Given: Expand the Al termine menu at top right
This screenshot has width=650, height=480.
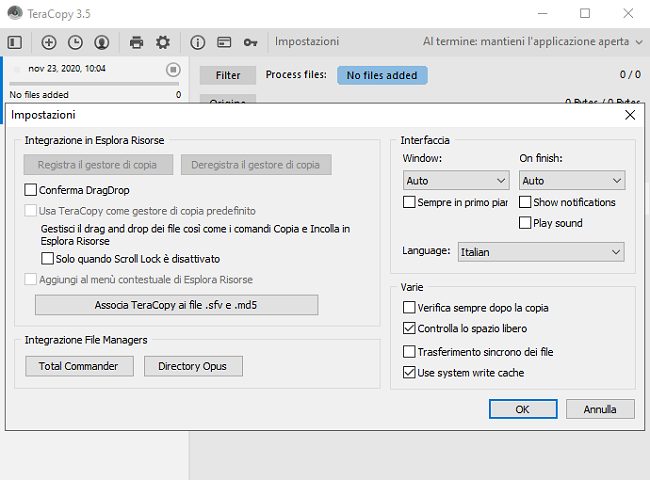Looking at the screenshot, I should click(x=532, y=42).
